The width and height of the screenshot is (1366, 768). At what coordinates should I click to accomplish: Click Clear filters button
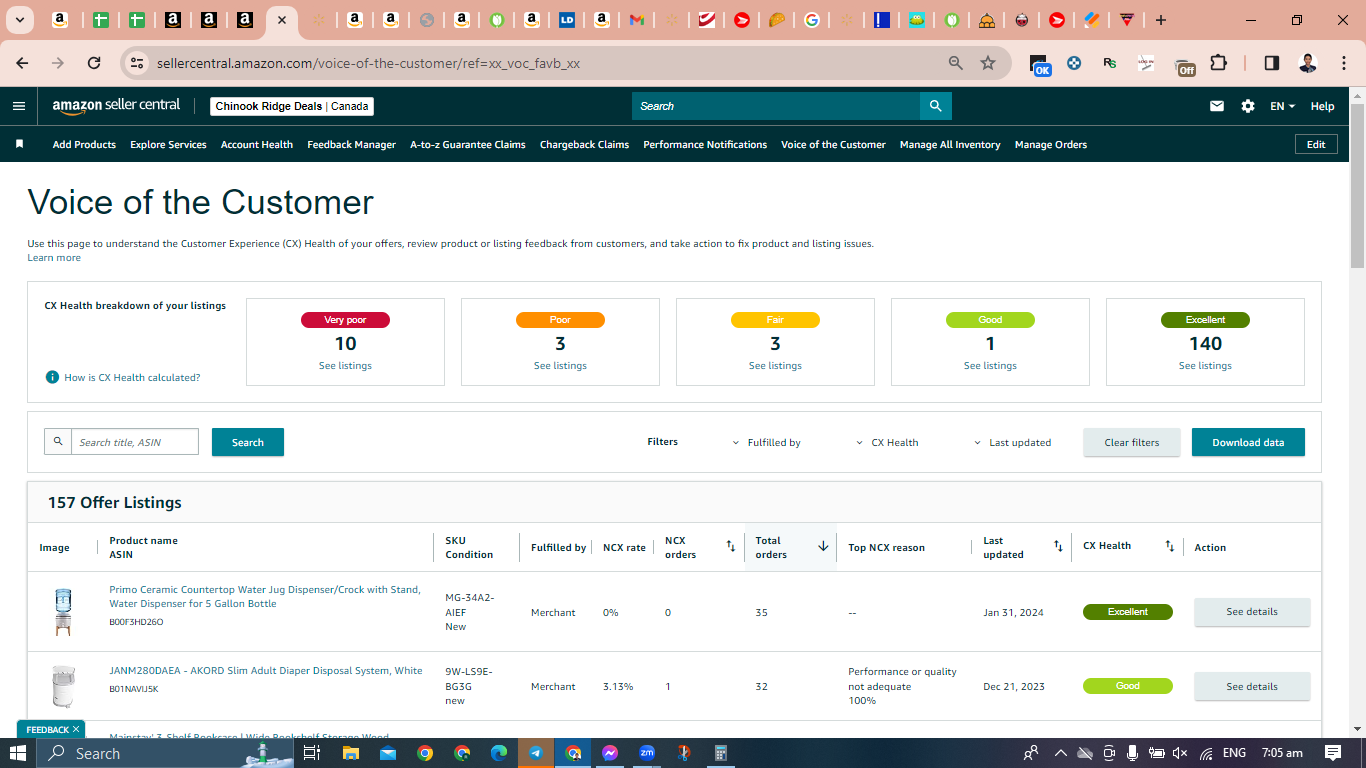coord(1132,442)
